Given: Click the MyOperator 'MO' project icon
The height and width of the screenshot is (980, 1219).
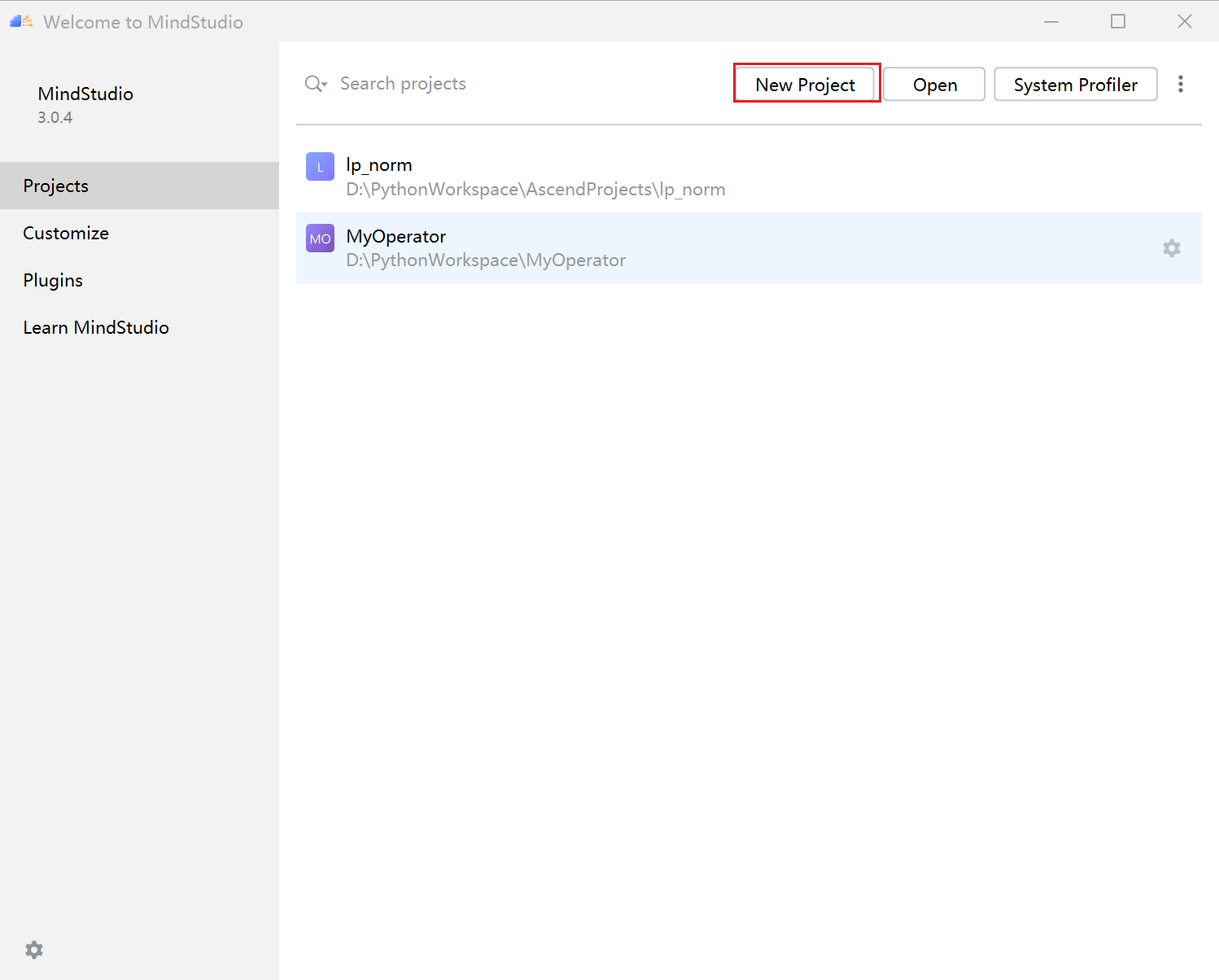Looking at the screenshot, I should coord(320,238).
